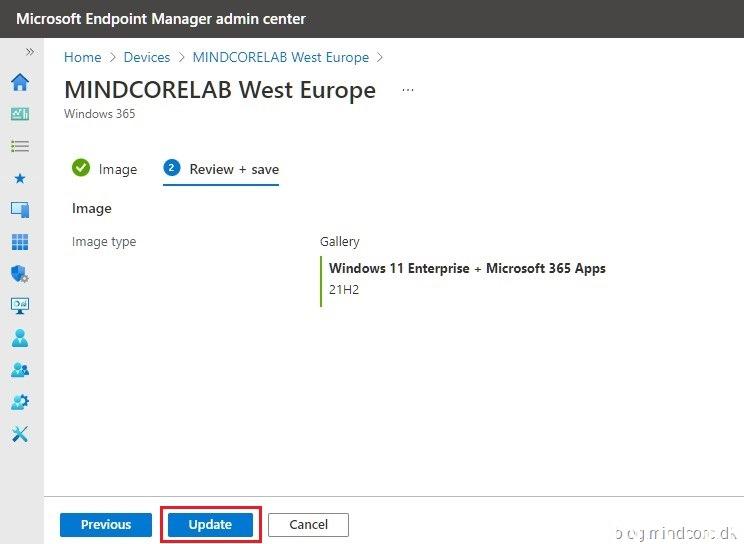Go to Devices breadcrumb link
The height and width of the screenshot is (544, 744).
[146, 58]
